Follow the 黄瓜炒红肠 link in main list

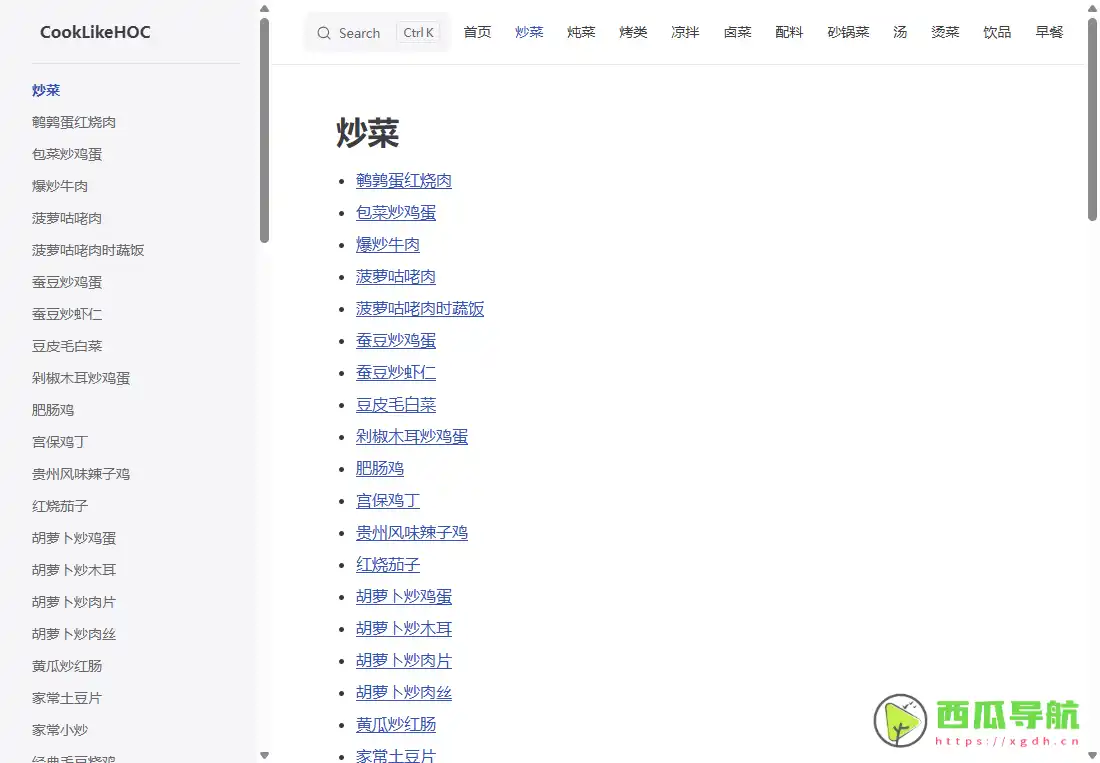click(x=396, y=724)
